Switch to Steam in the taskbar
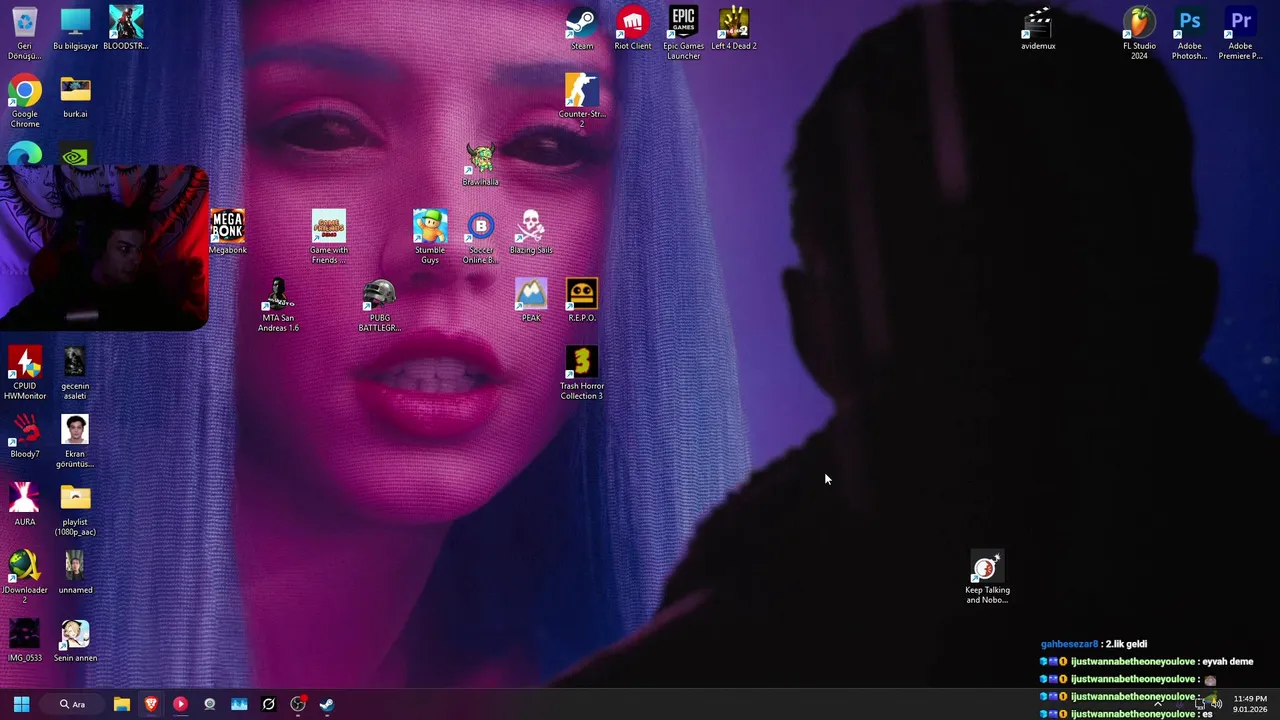Image resolution: width=1280 pixels, height=720 pixels. (x=327, y=704)
